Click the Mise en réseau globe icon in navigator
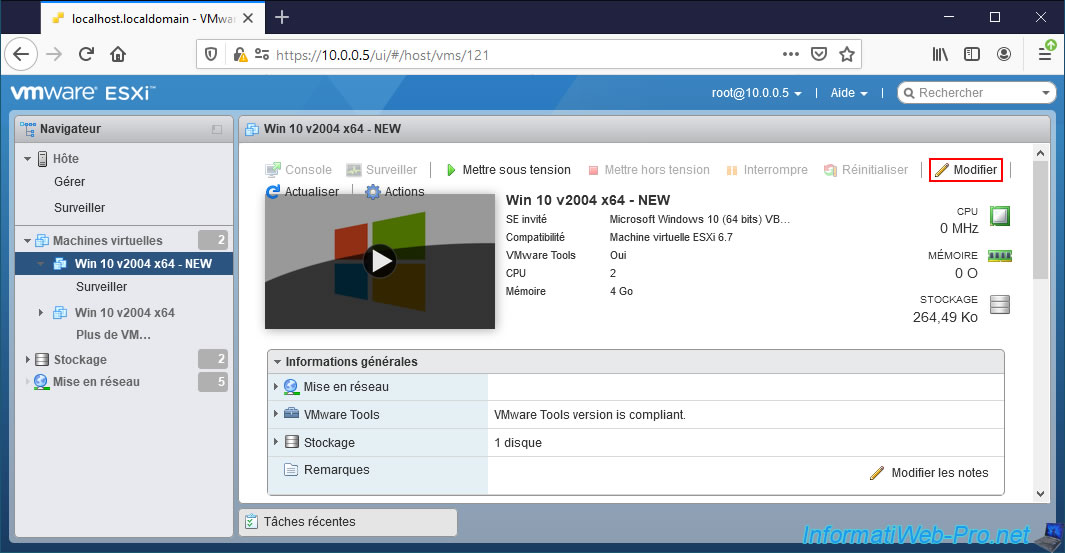 [41, 382]
